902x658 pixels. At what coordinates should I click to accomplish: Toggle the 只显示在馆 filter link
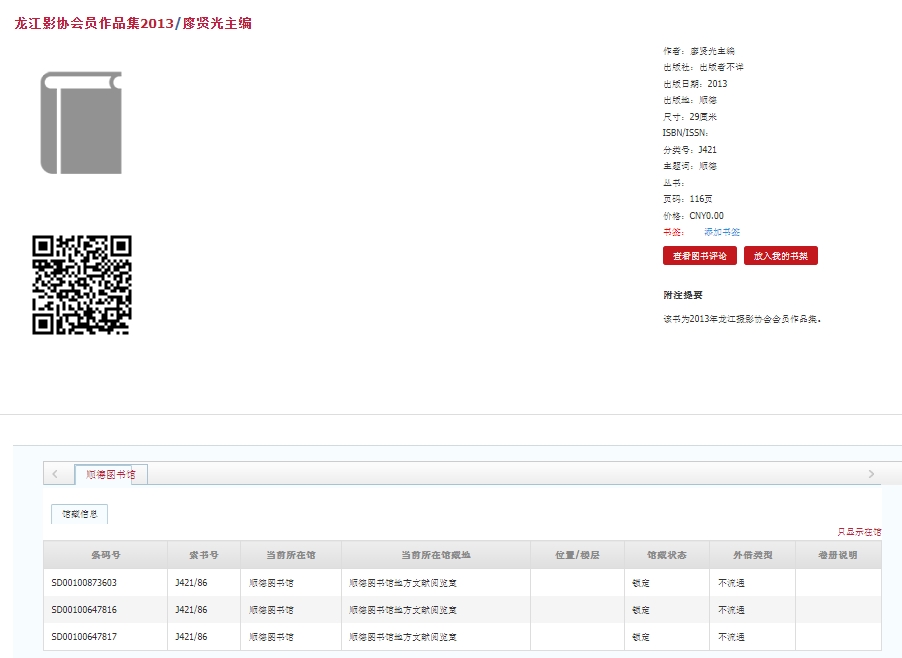point(859,532)
